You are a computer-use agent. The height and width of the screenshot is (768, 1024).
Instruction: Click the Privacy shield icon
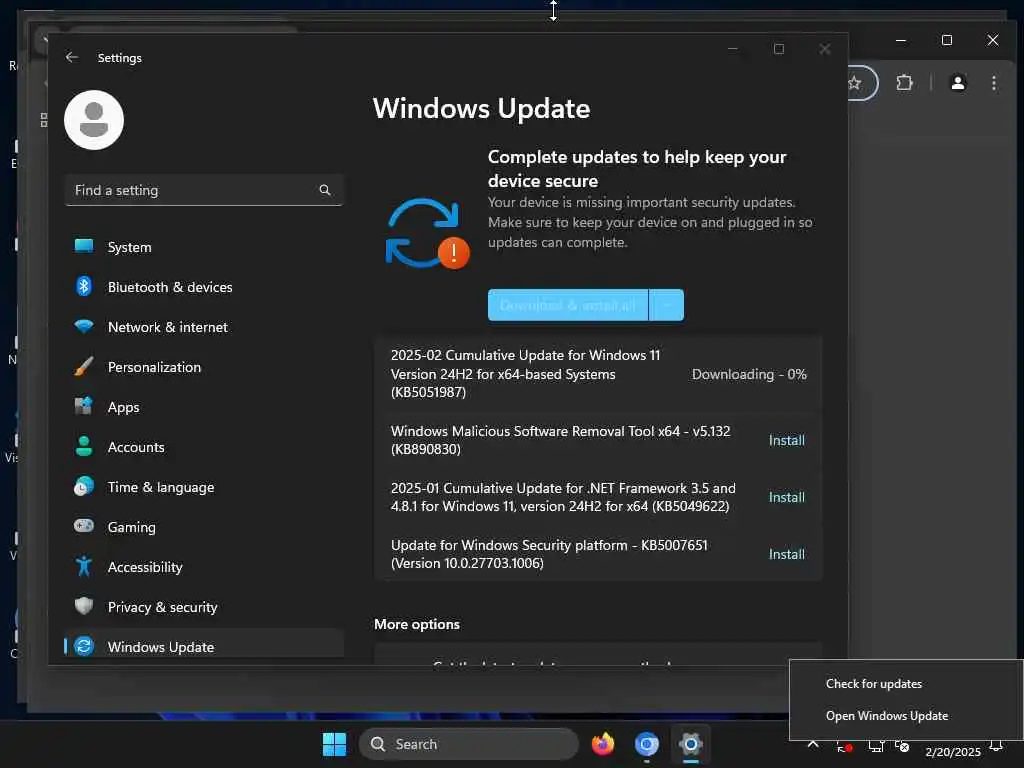point(84,606)
